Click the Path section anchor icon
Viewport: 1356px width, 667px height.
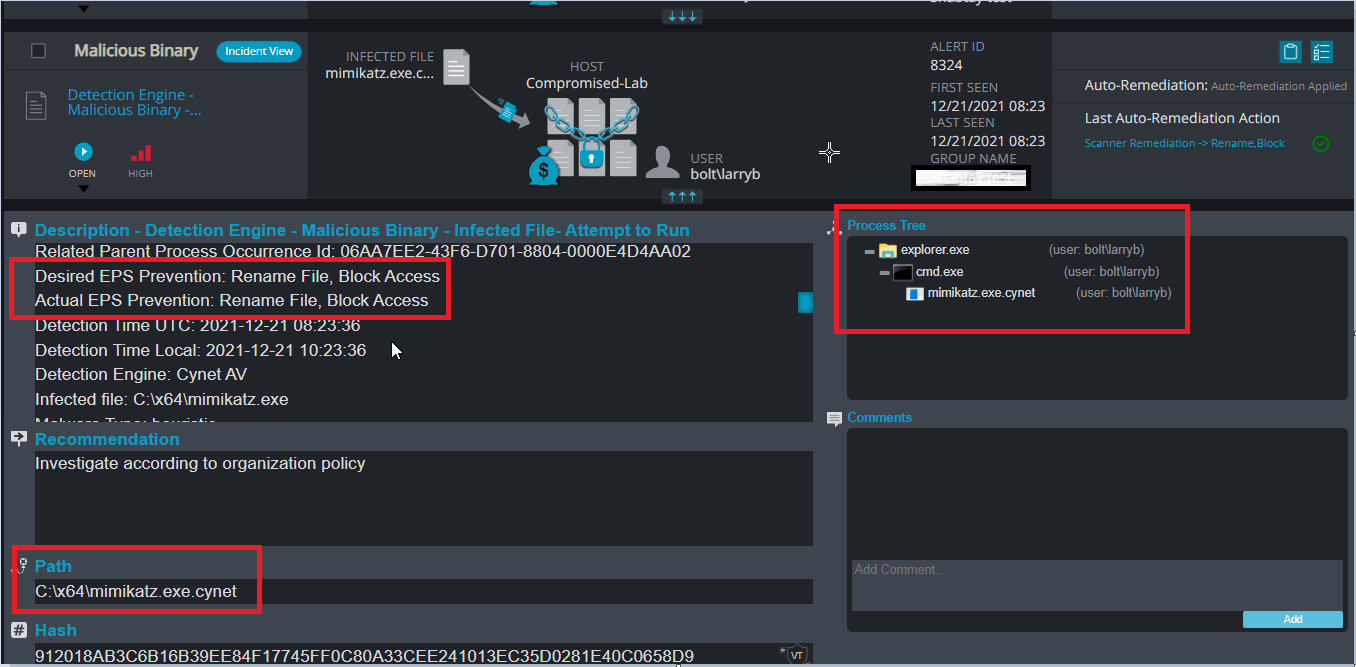19,566
